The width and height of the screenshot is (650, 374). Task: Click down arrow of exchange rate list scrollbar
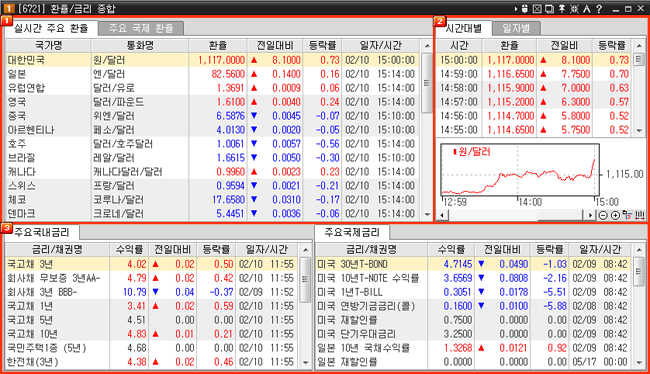point(427,214)
